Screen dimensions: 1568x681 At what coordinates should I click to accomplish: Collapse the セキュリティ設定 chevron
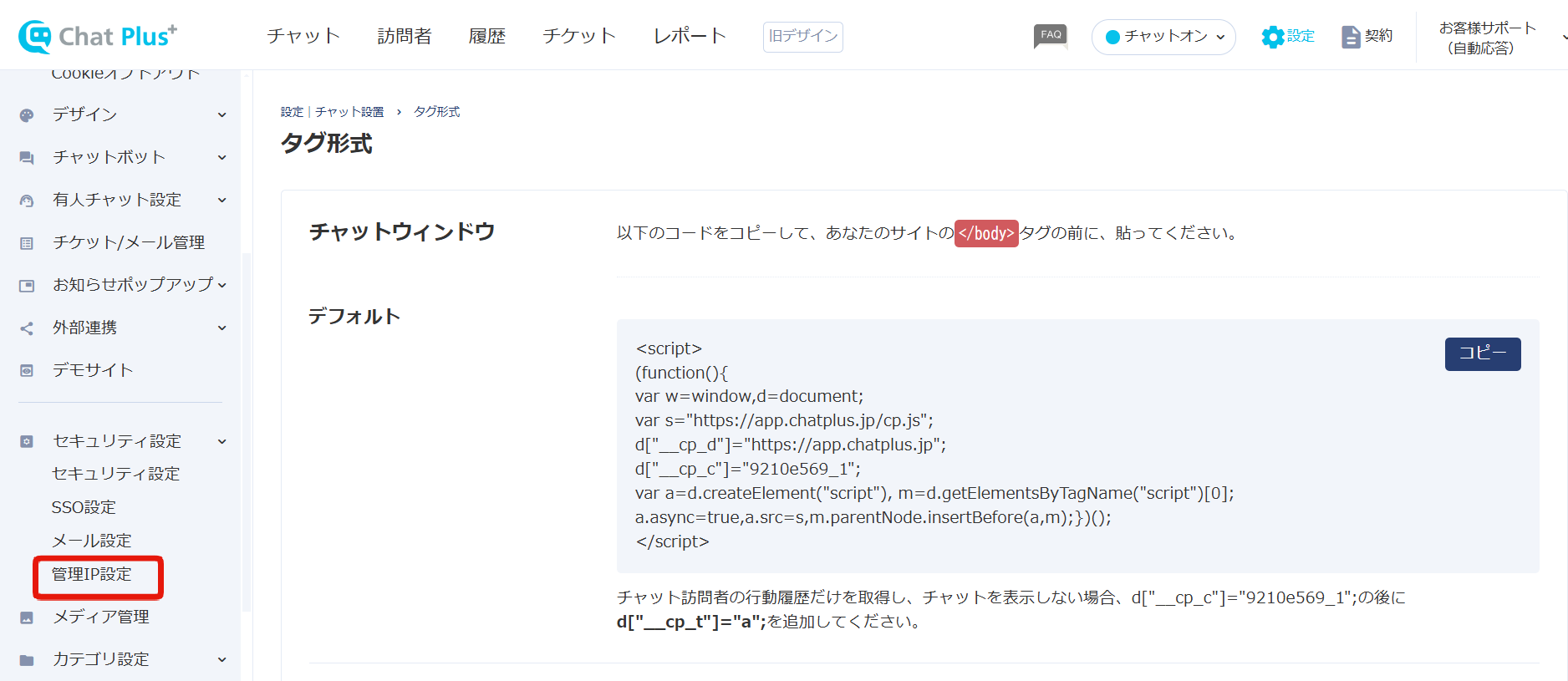click(222, 441)
